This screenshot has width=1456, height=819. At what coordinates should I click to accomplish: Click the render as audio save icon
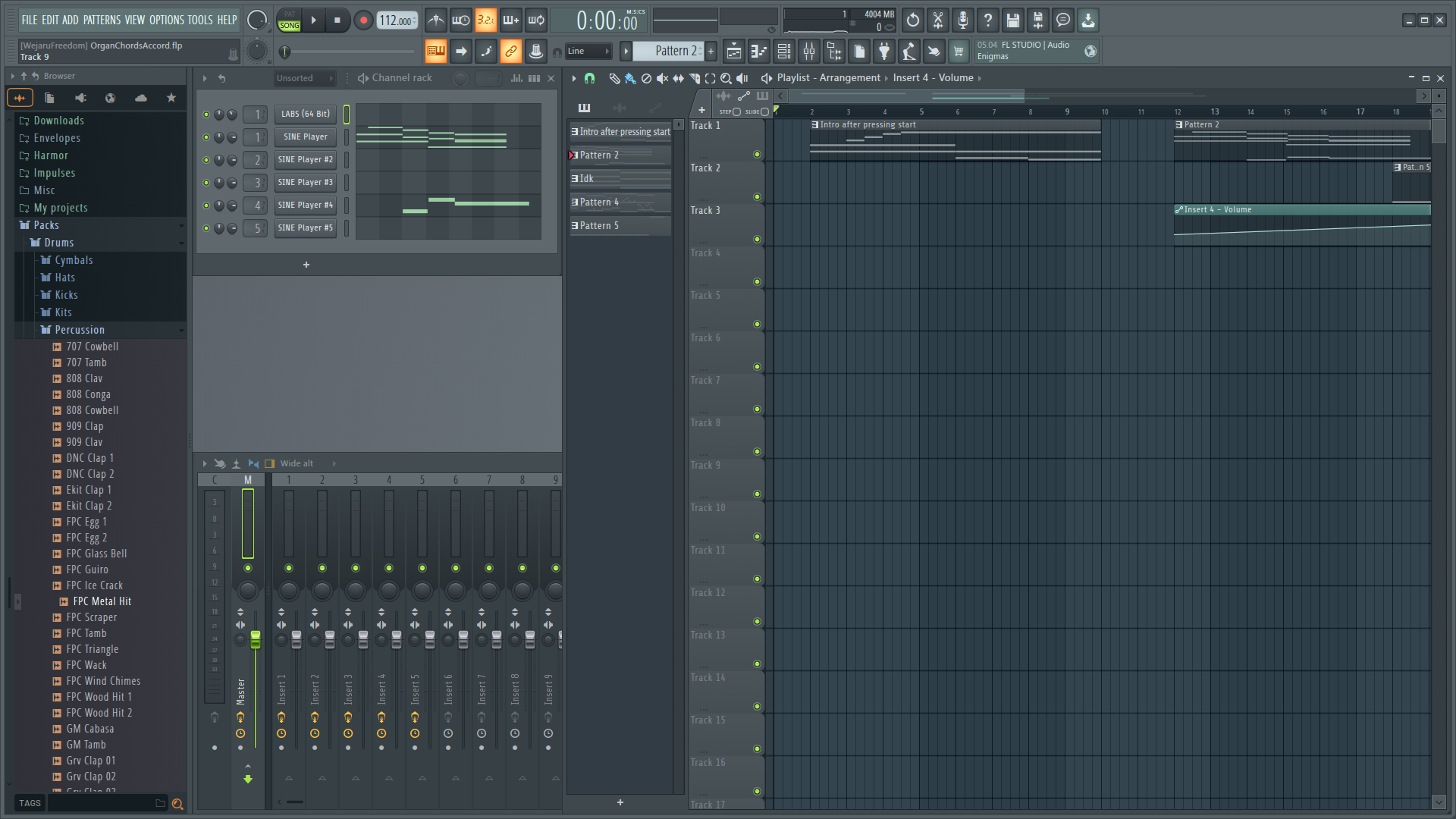[x=1038, y=20]
